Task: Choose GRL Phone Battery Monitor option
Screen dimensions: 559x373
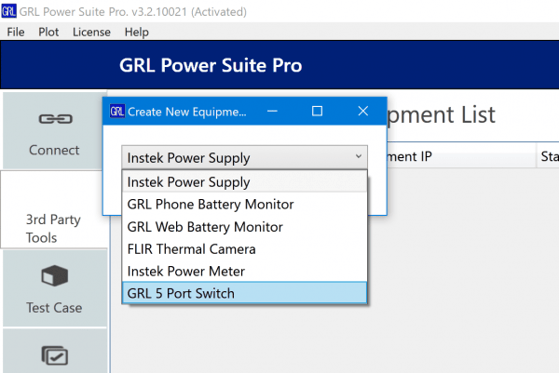Action: [x=244, y=204]
